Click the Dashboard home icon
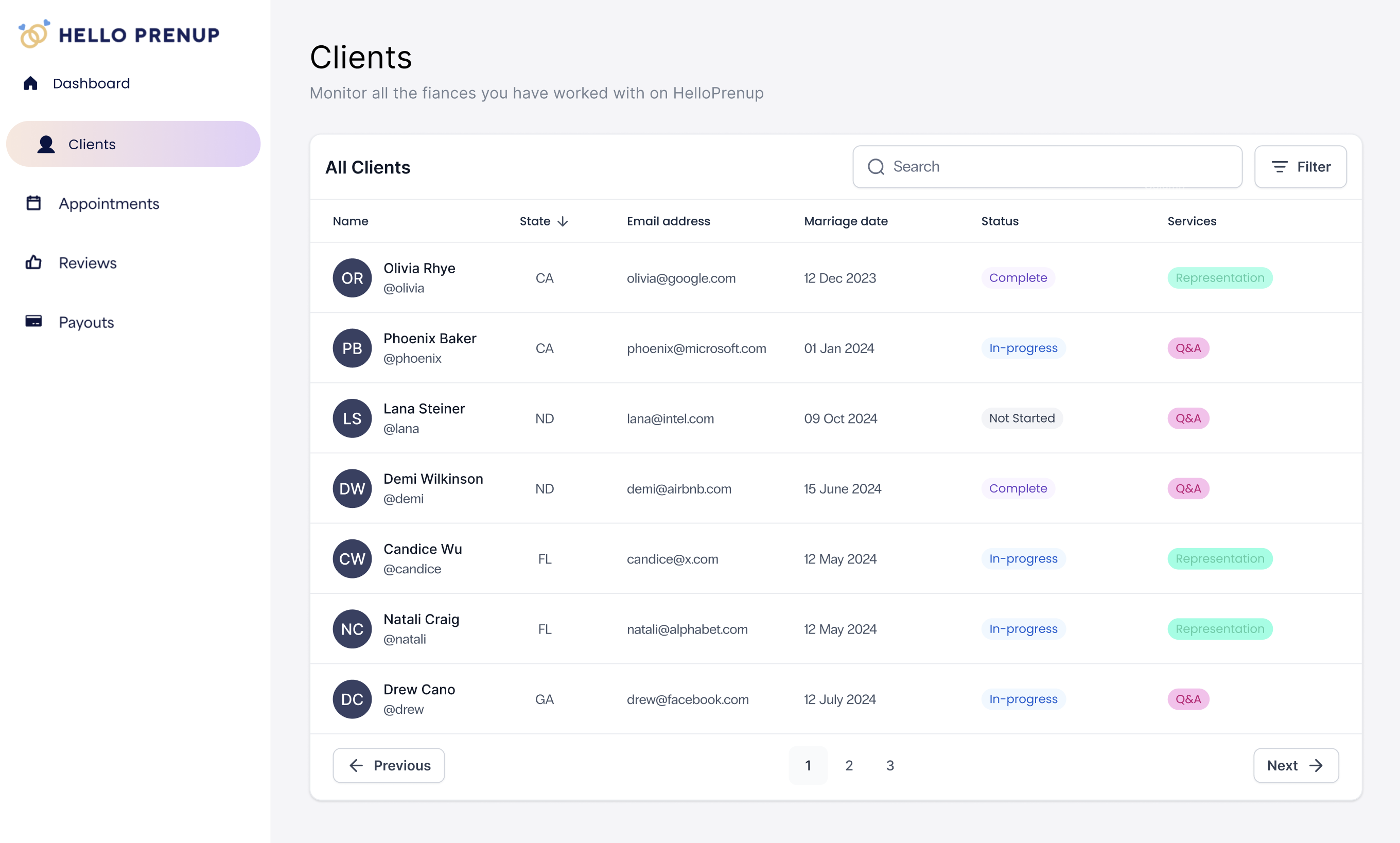The image size is (1400, 843). pyautogui.click(x=31, y=83)
